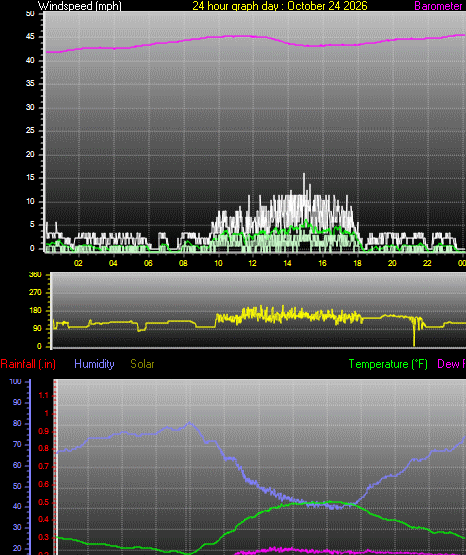Image resolution: width=466 pixels, height=555 pixels.
Task: Click the 10 hour tick label
Action: click(x=218, y=263)
